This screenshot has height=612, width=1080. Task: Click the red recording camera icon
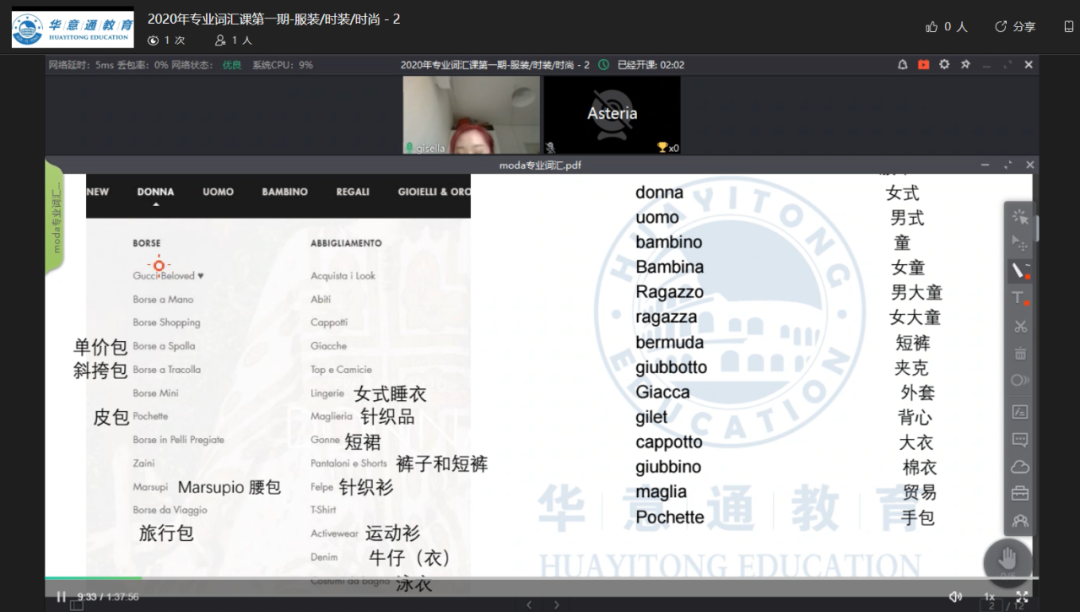pos(924,64)
